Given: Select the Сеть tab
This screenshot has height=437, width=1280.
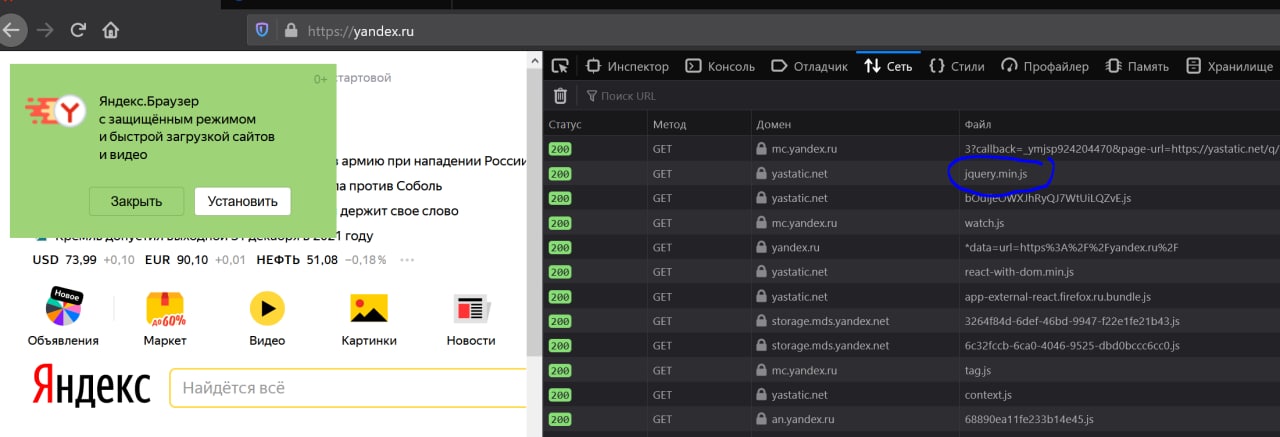Looking at the screenshot, I should 888,66.
